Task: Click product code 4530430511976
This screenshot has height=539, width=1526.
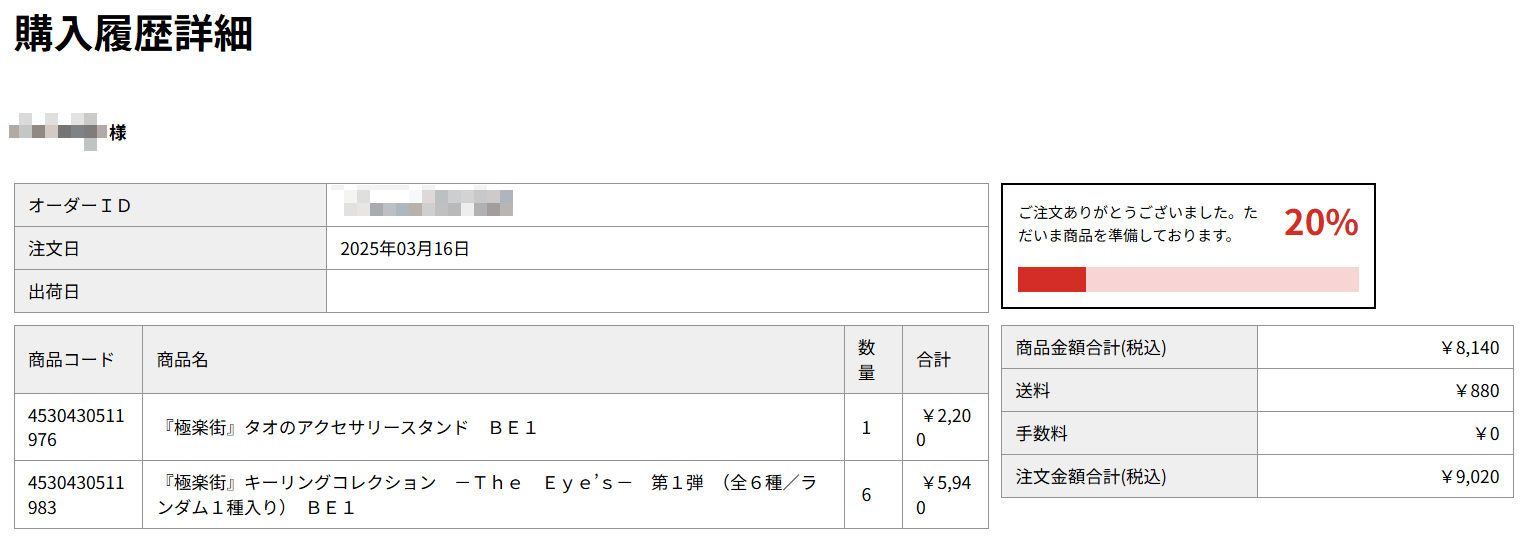Action: tap(77, 428)
